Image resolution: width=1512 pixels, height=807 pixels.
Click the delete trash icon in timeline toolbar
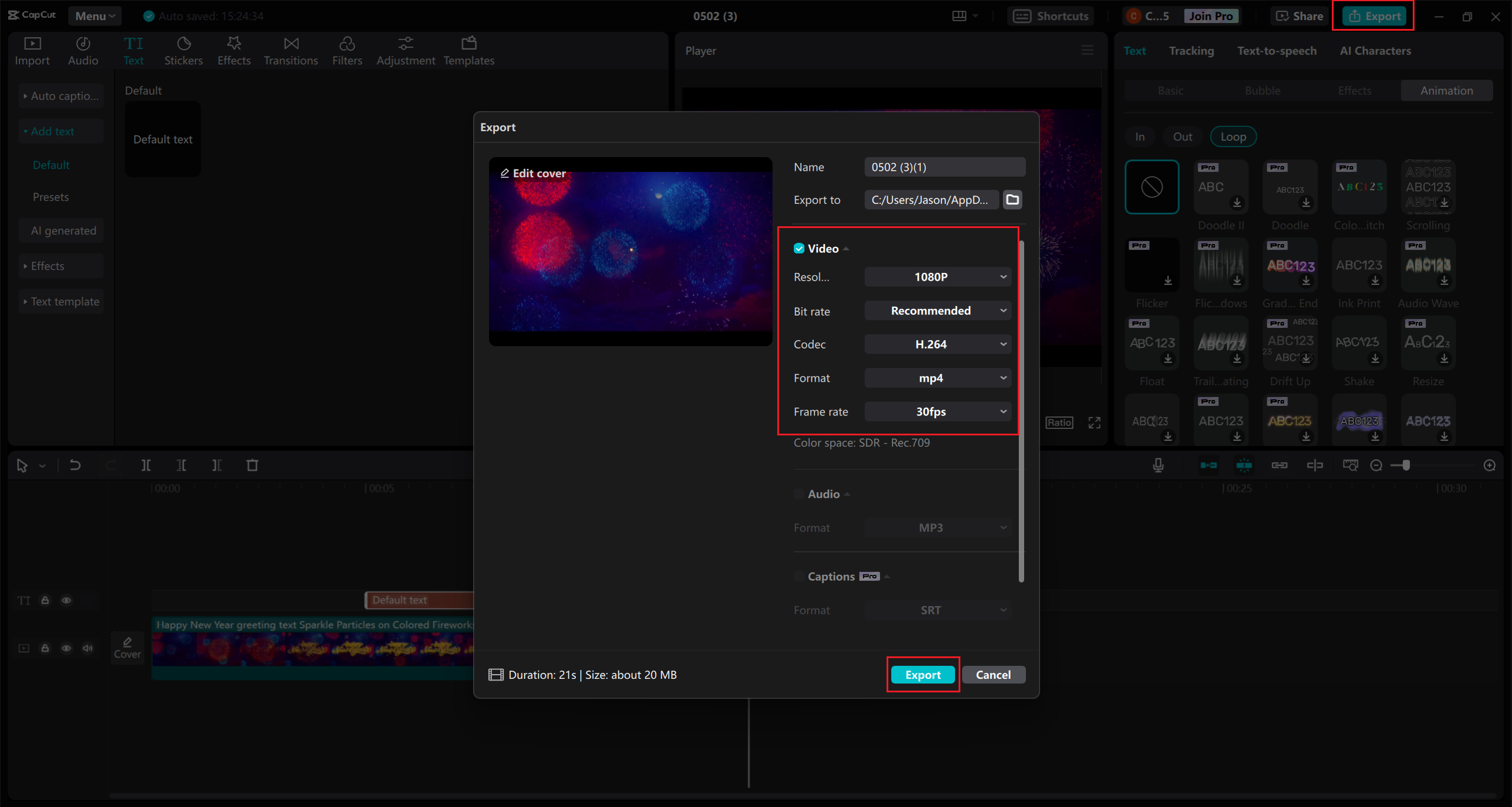click(252, 466)
